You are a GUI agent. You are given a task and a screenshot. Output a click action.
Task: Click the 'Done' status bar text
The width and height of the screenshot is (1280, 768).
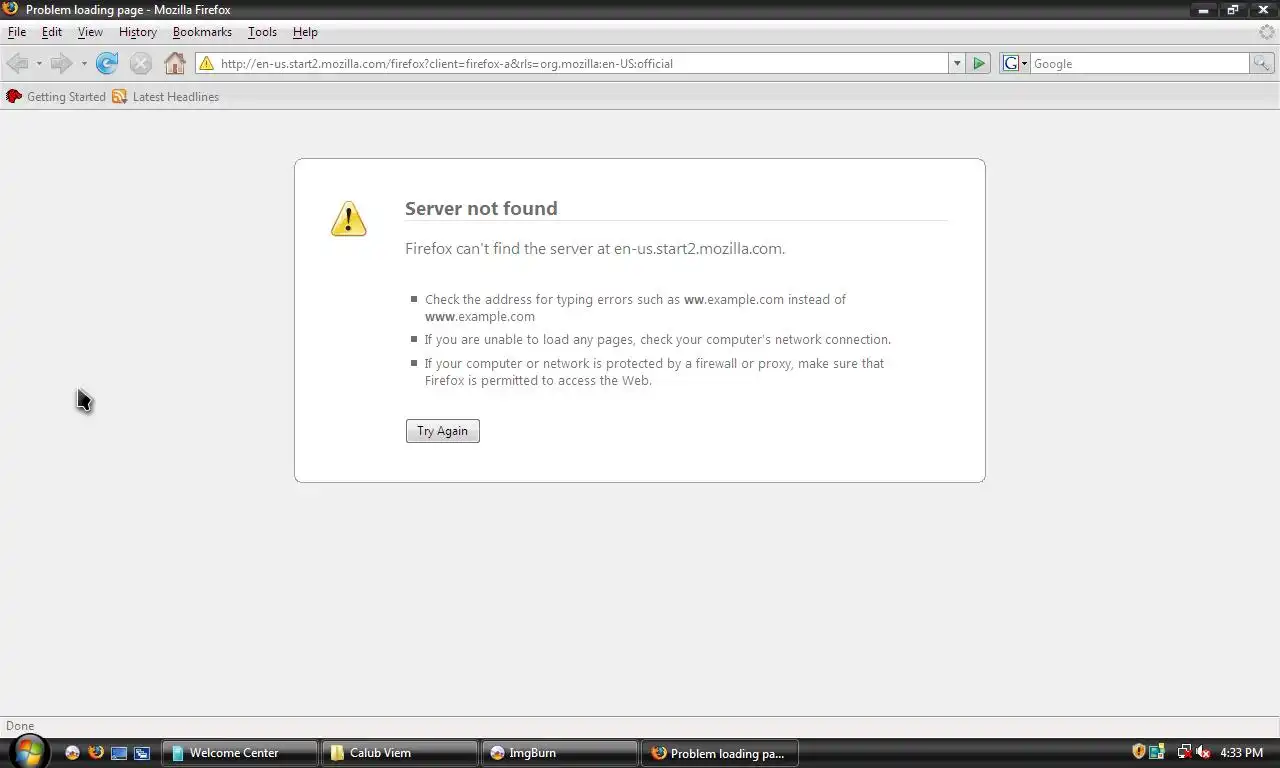tap(20, 726)
